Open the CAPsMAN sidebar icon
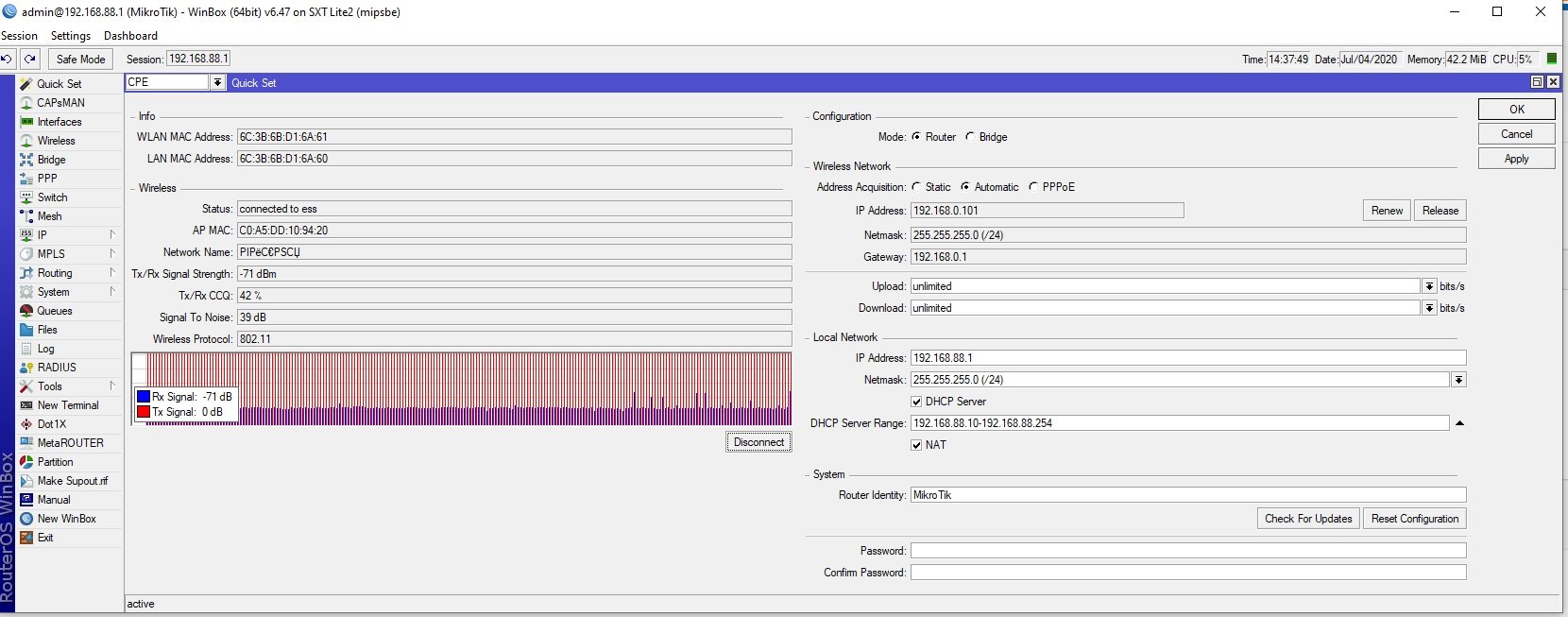The width and height of the screenshot is (1568, 617). coord(26,103)
